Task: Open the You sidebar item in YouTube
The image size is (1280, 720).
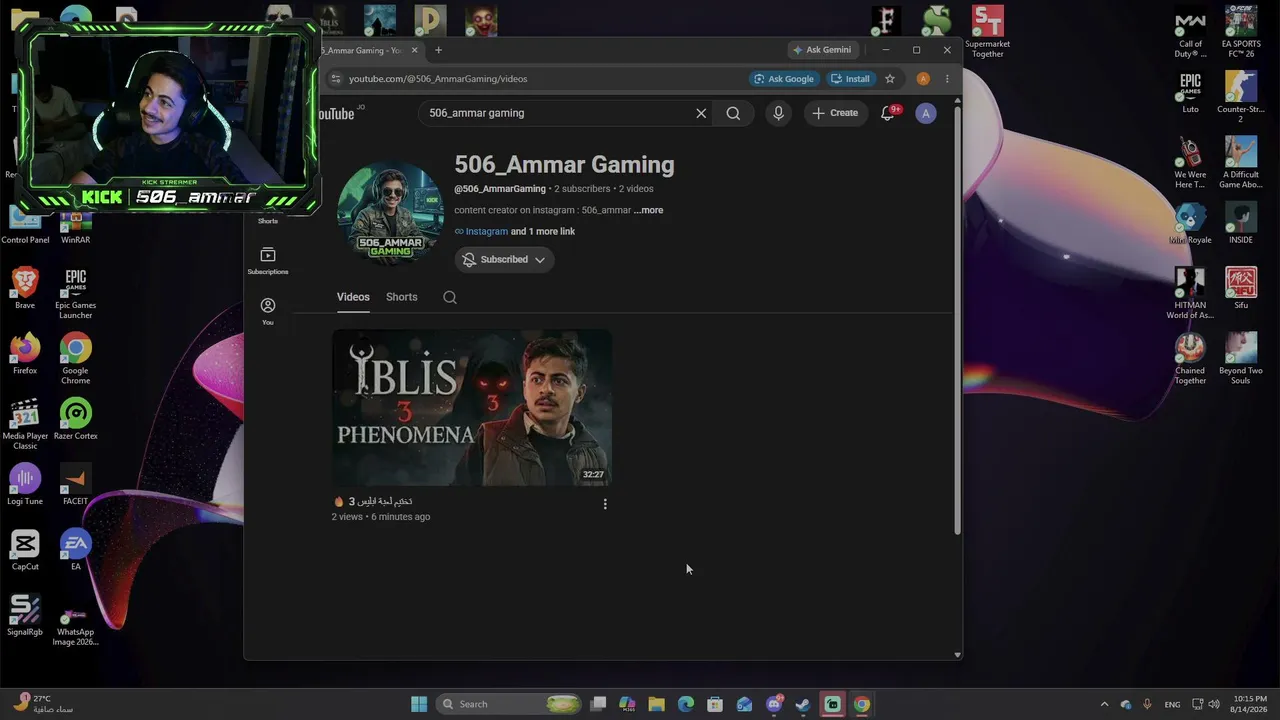Action: pyautogui.click(x=268, y=311)
